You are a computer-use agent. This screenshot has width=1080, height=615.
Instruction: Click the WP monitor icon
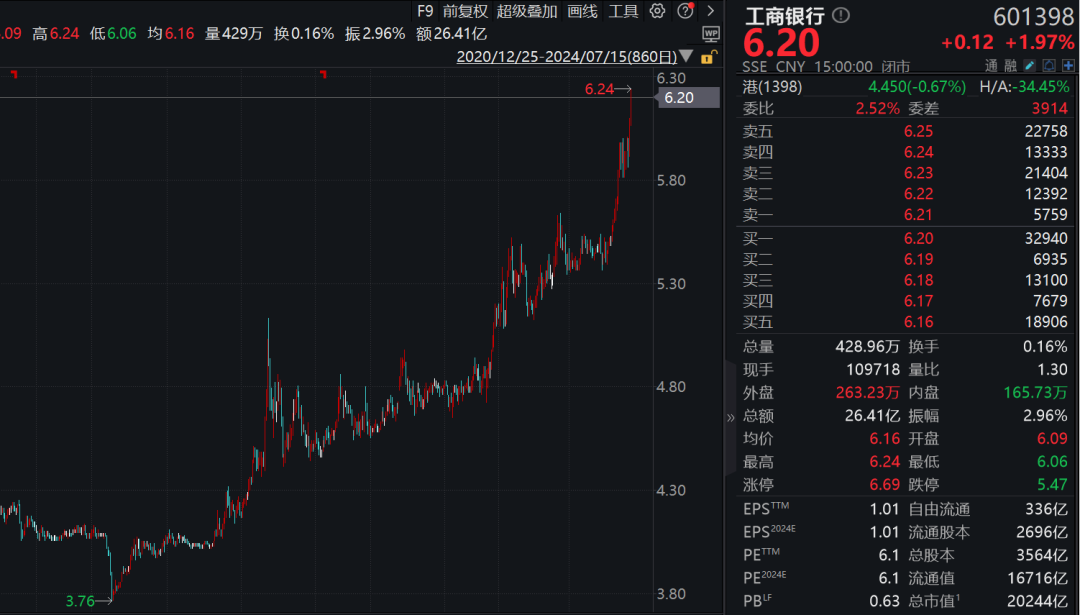711,33
